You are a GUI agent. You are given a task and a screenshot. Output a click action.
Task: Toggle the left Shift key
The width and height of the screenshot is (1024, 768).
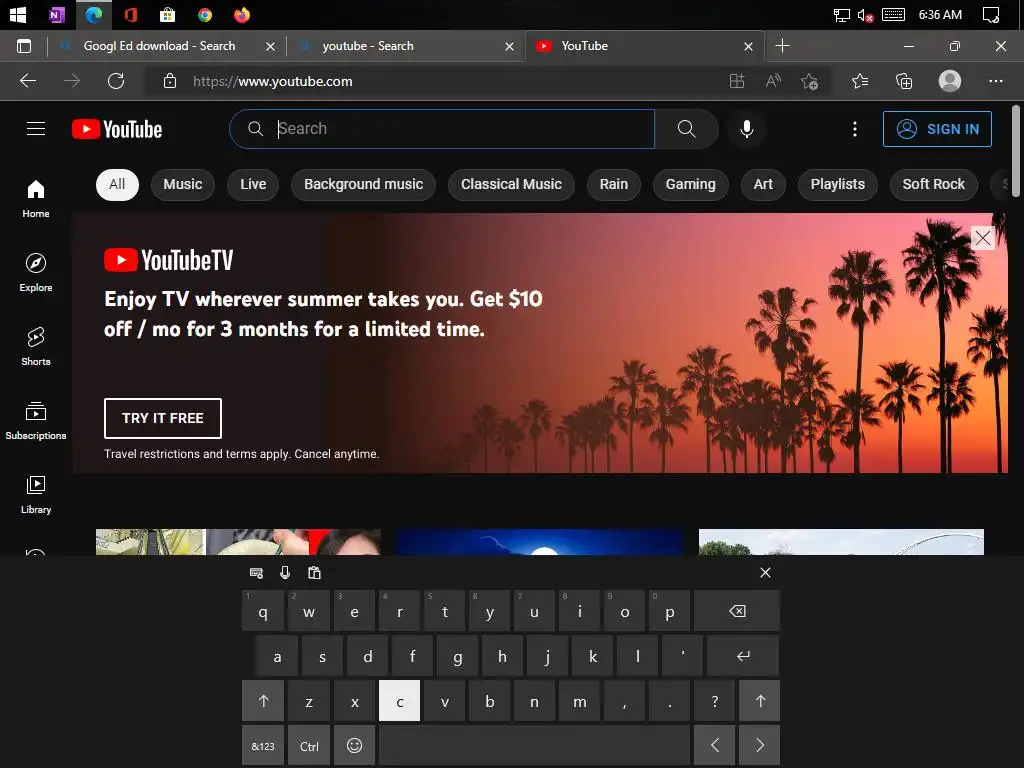[263, 701]
